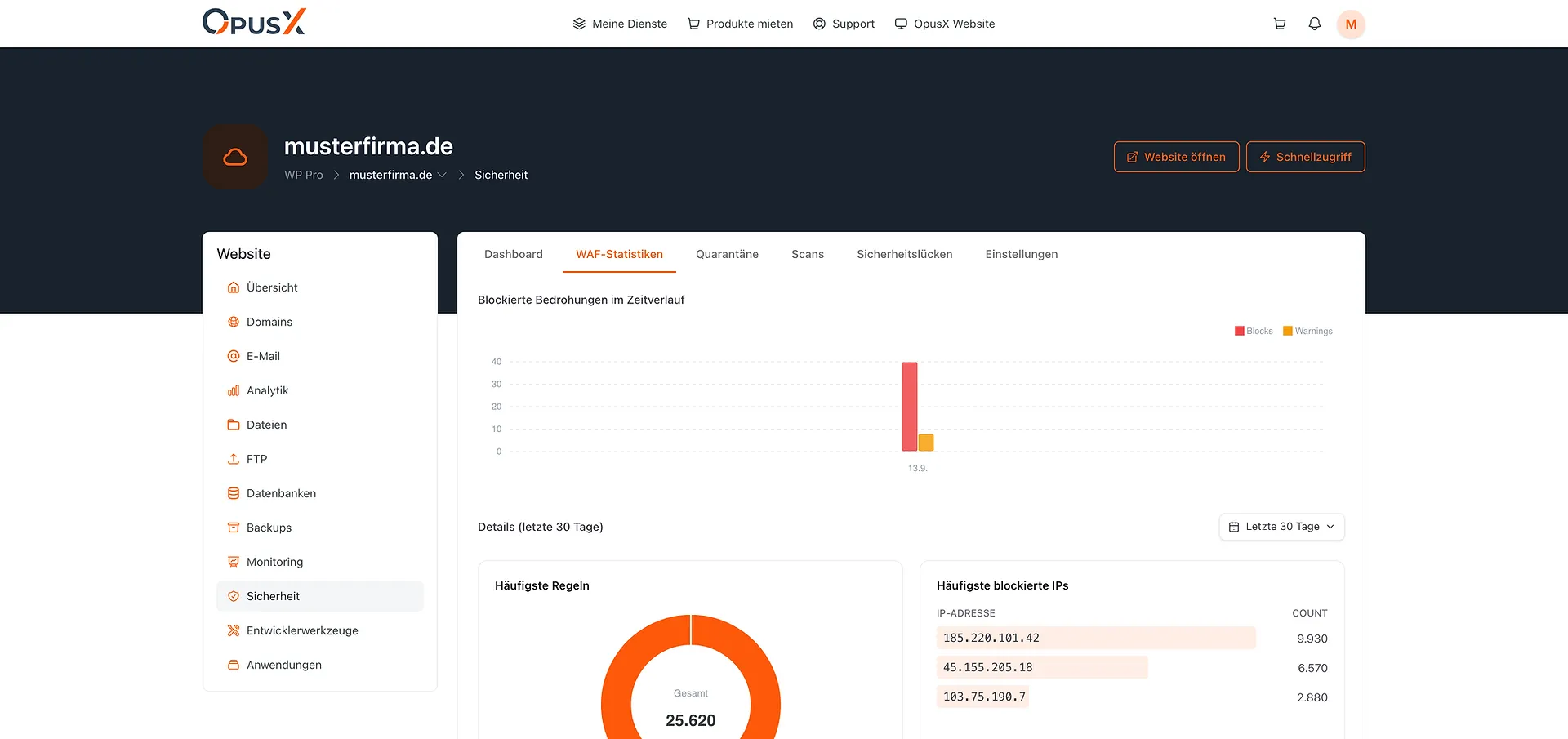Open Analytik in the Website sidebar

pos(320,390)
